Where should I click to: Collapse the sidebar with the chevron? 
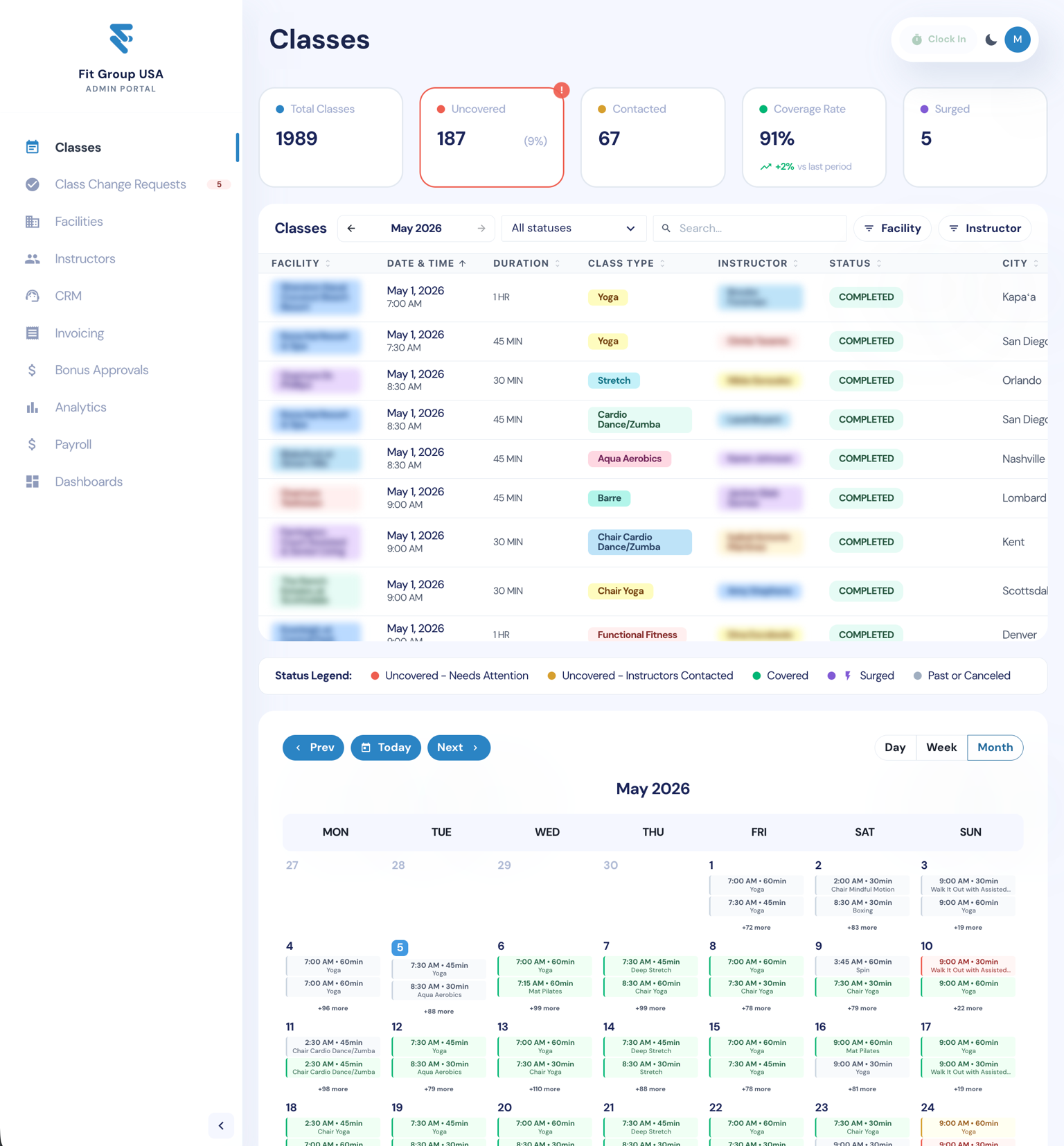221,1126
